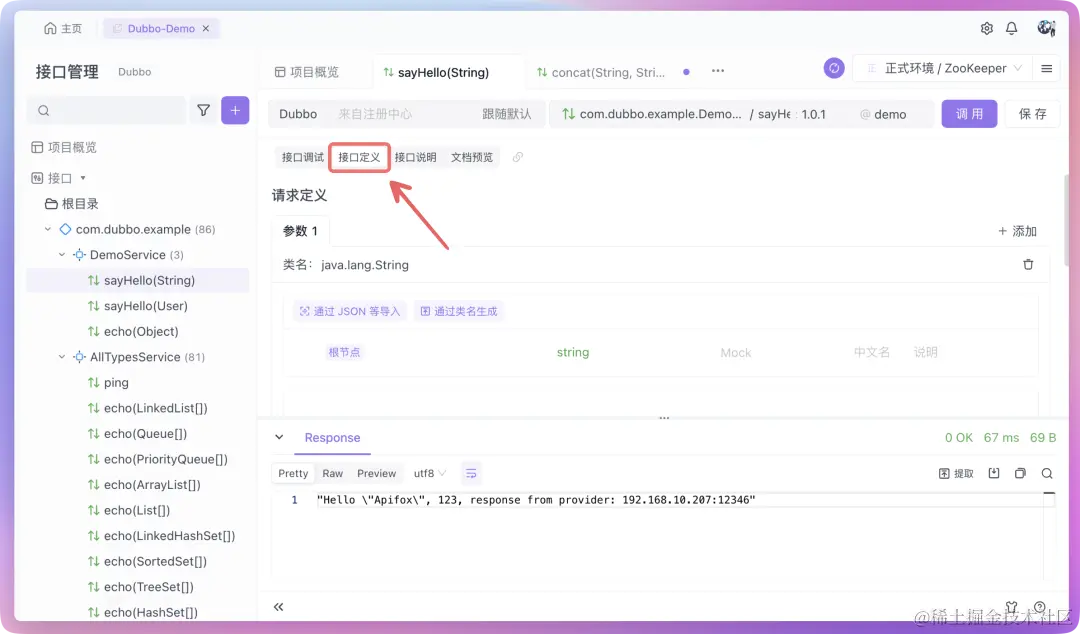Click the purple 调用 button
Image resolution: width=1080 pixels, height=634 pixels.
tap(969, 114)
